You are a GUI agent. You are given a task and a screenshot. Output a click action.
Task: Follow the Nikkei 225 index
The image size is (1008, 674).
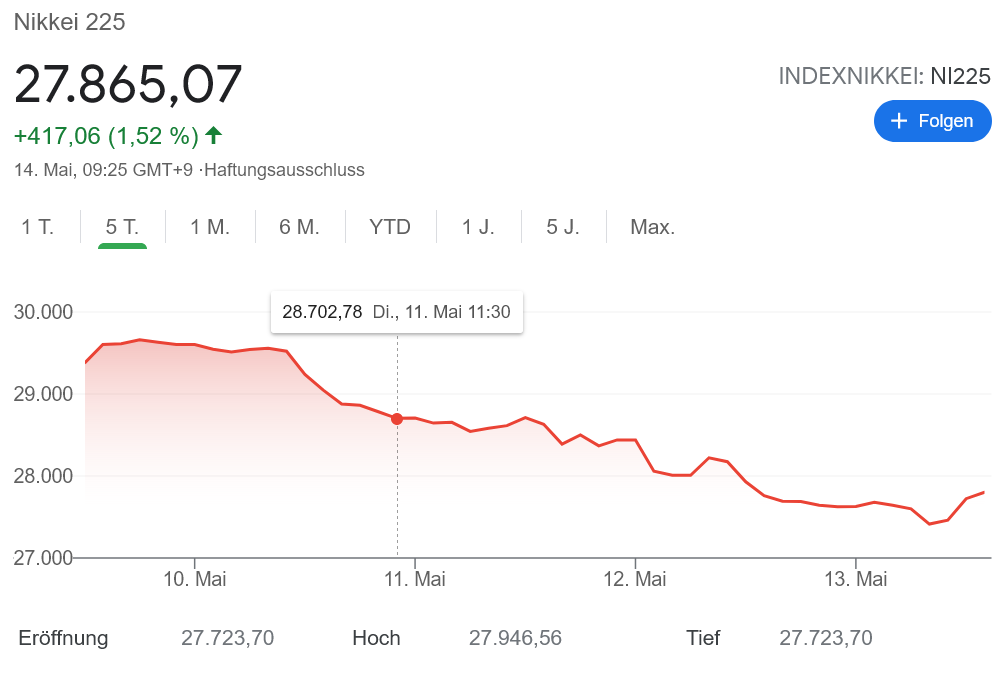(x=932, y=121)
